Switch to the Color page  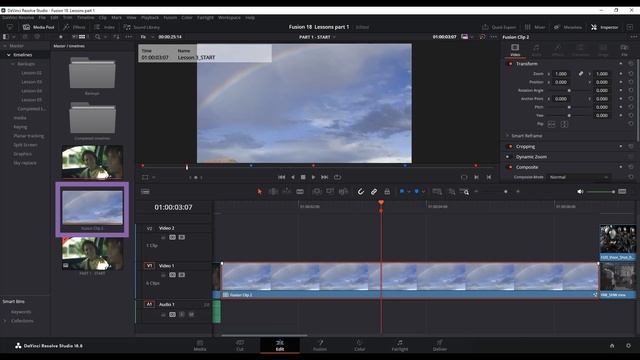(x=360, y=345)
